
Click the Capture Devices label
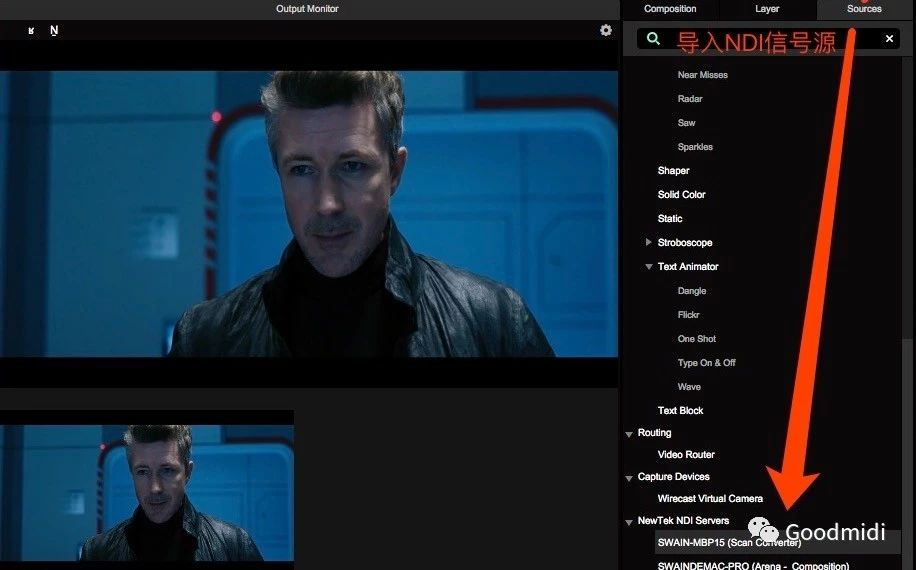(x=674, y=477)
